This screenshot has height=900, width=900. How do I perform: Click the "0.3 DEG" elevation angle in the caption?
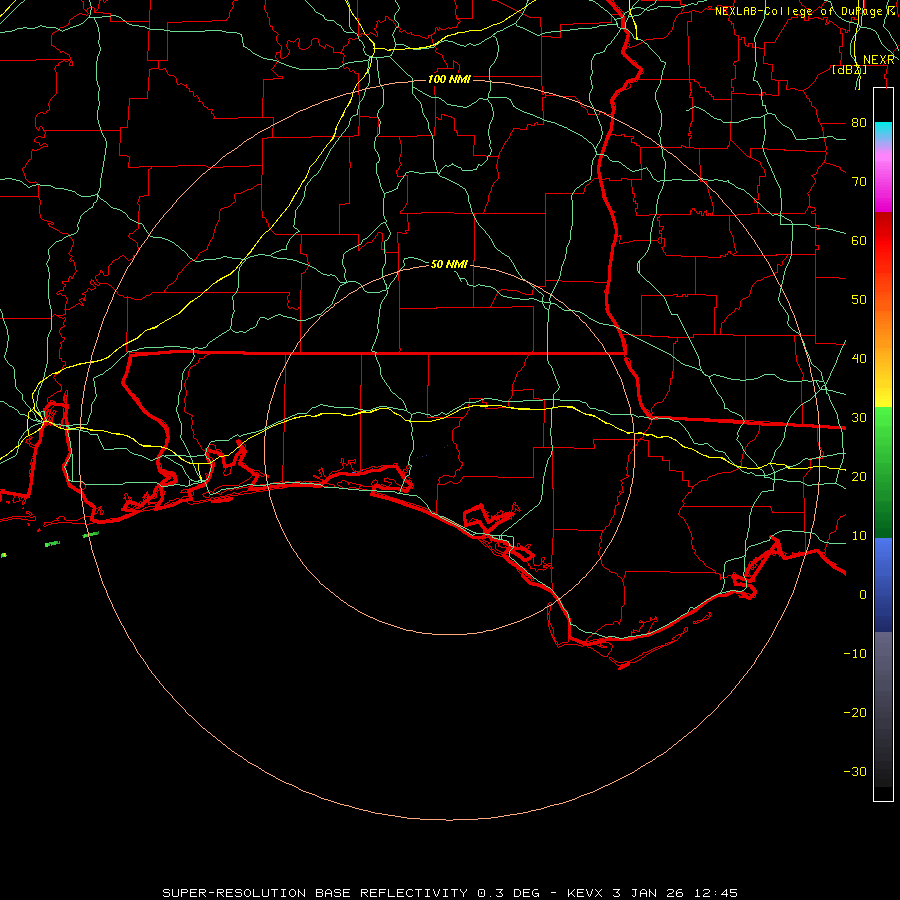508,893
